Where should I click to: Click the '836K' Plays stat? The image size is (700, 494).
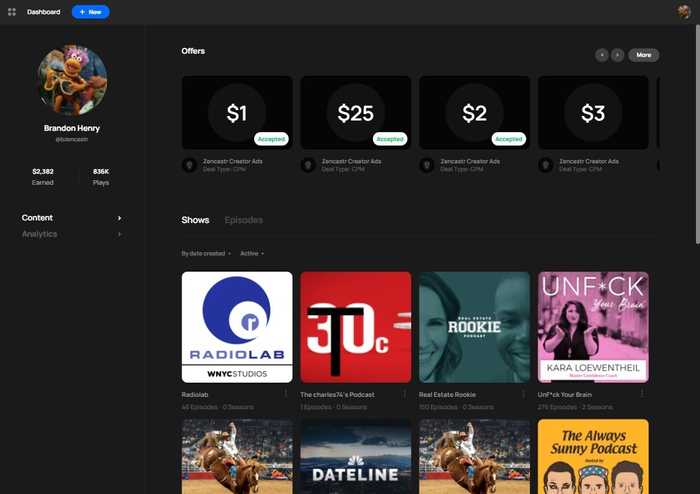click(101, 171)
